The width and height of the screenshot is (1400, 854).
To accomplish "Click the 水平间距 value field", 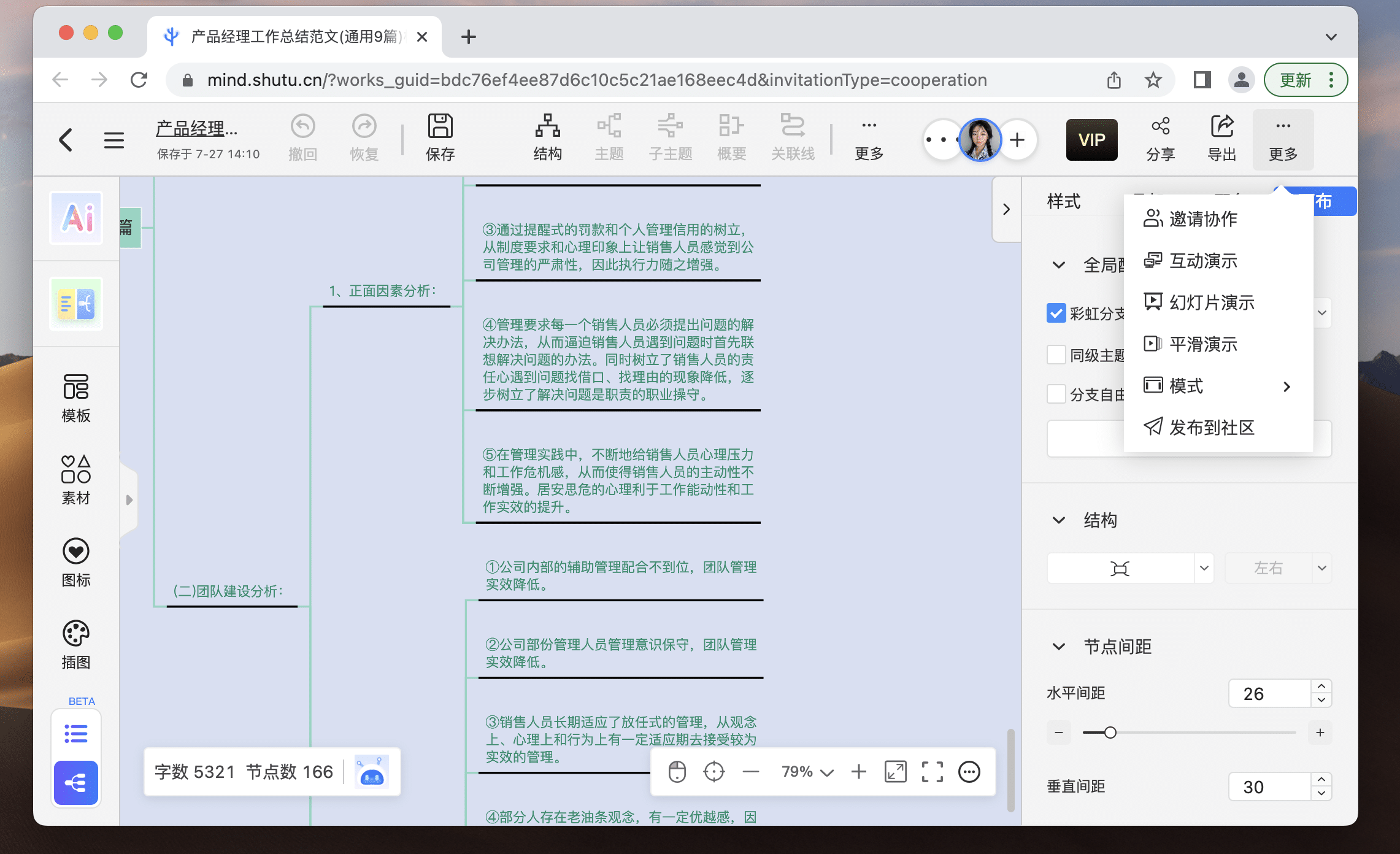I will click(1269, 694).
